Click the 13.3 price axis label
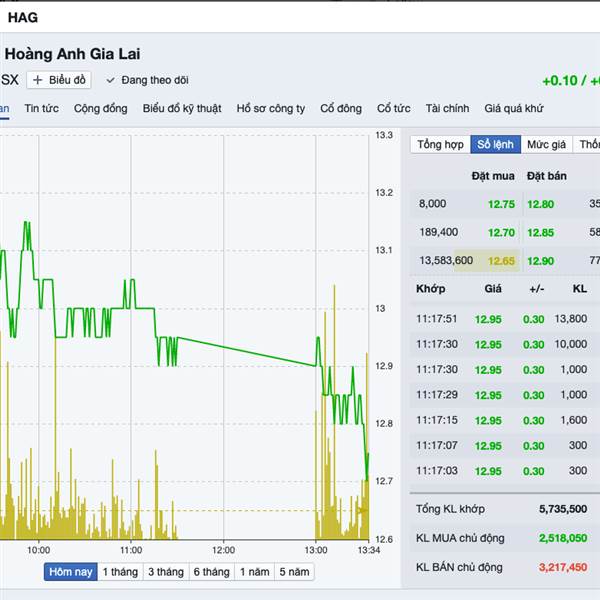 pos(384,135)
